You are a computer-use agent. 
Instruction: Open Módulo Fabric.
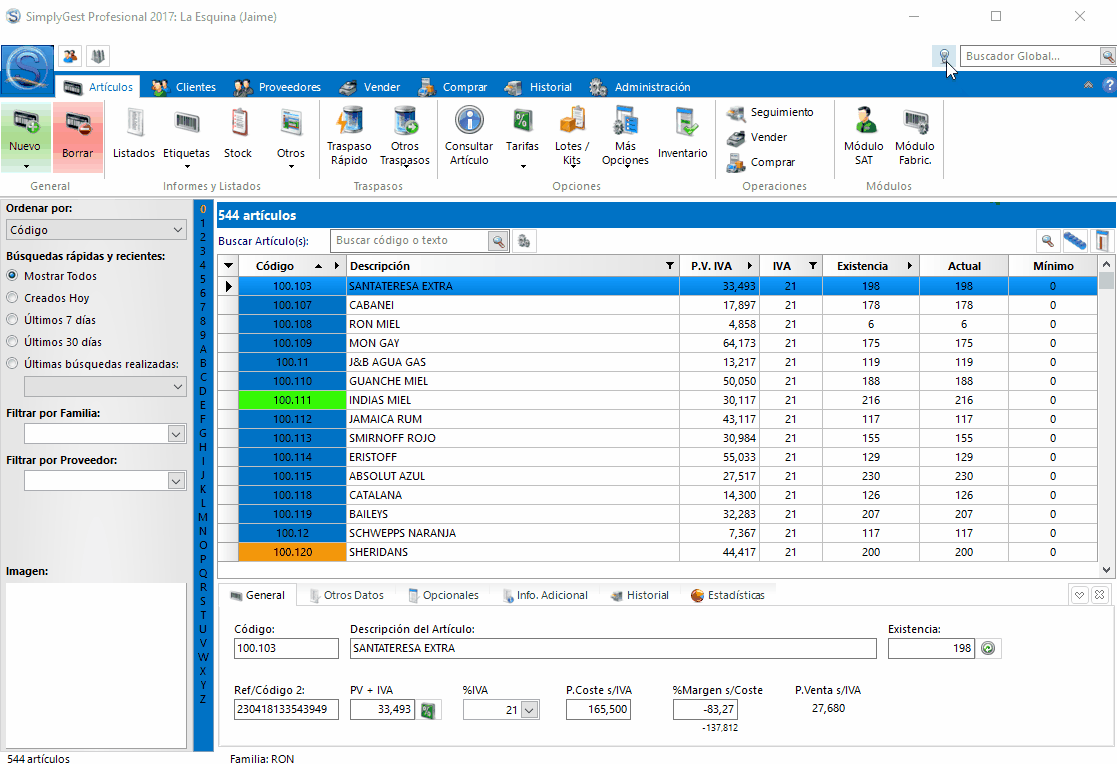click(x=915, y=136)
